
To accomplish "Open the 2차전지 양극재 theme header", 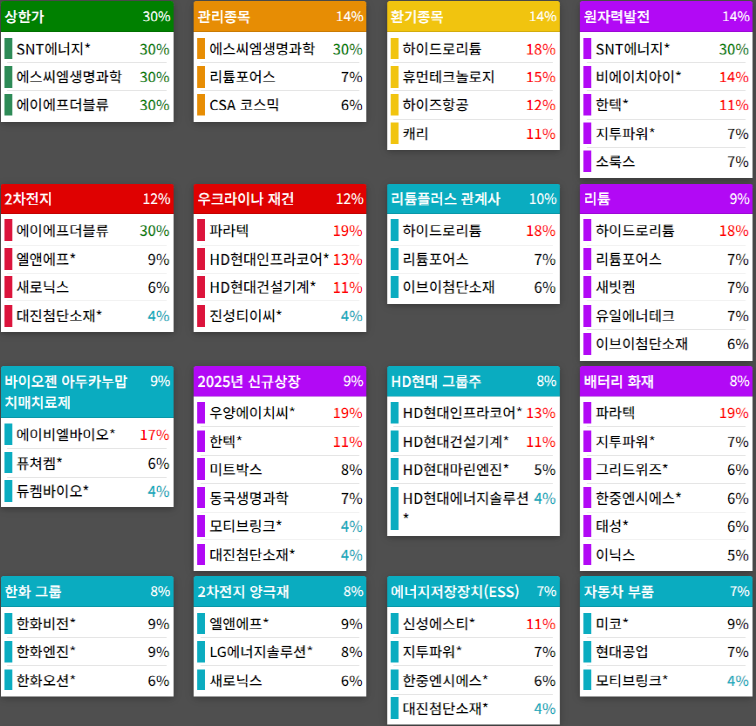I will (x=280, y=591).
